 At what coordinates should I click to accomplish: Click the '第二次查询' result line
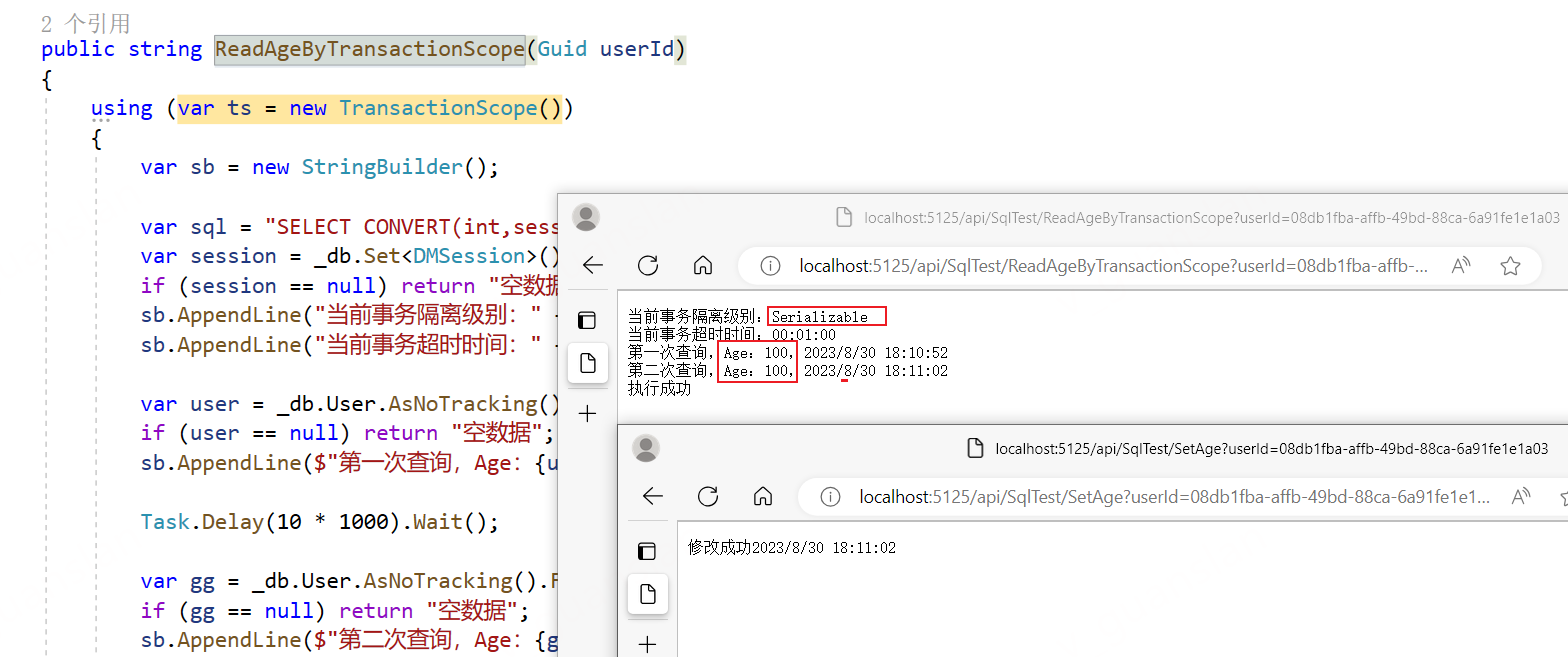point(787,371)
